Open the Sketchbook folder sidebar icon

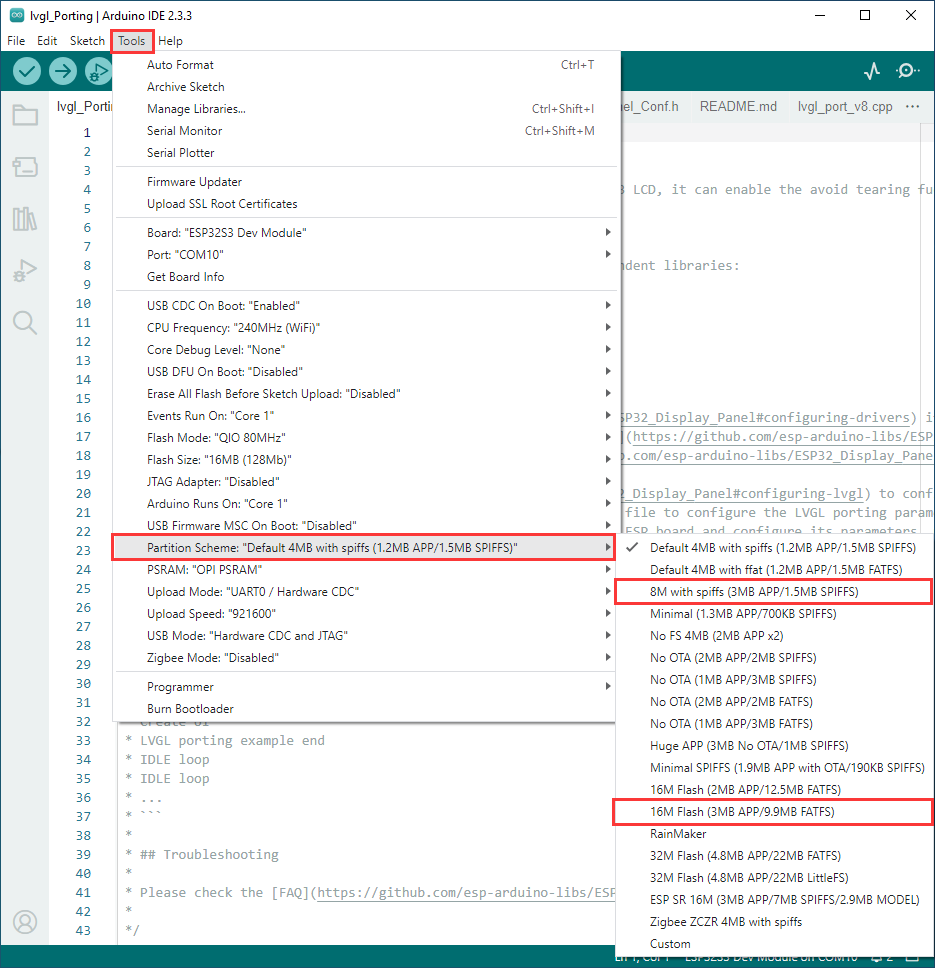pyautogui.click(x=25, y=115)
